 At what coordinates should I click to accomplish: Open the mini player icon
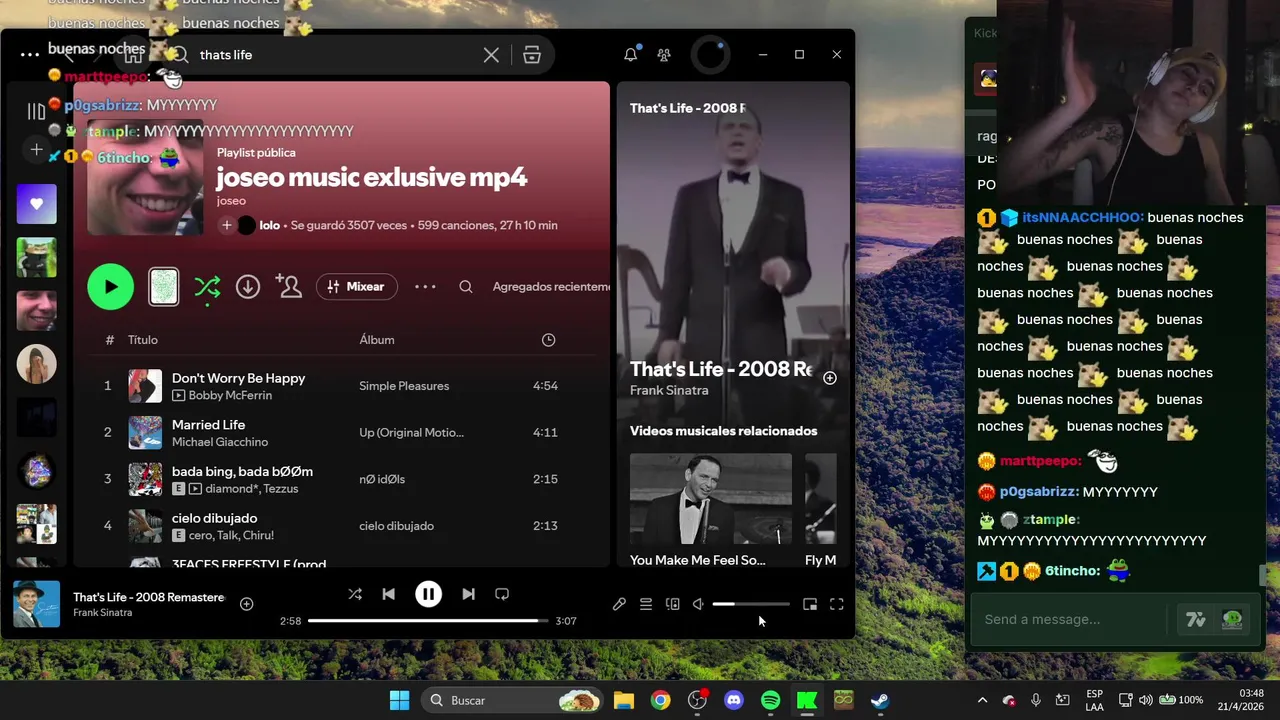pos(810,604)
